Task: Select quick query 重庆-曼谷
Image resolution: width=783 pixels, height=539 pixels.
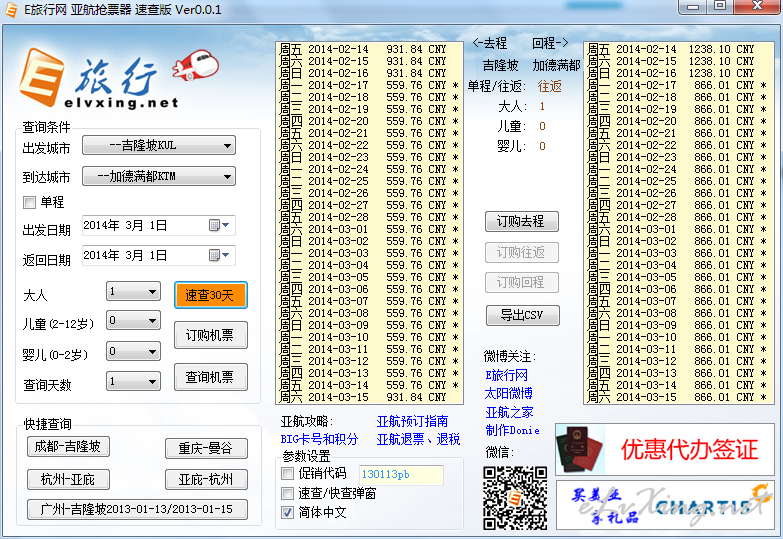Action: (206, 449)
